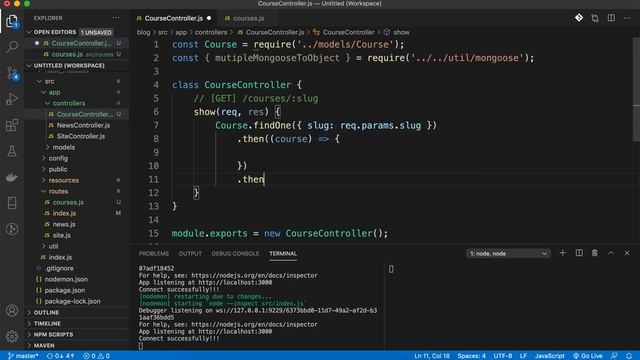Select the Terminal panel tab

click(x=283, y=253)
